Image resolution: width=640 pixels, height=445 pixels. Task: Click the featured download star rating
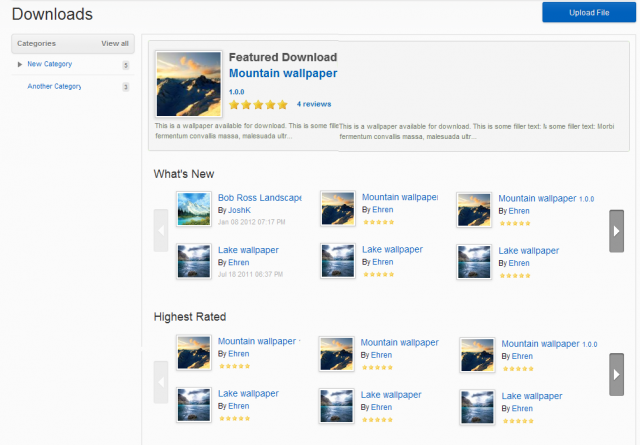(x=258, y=104)
